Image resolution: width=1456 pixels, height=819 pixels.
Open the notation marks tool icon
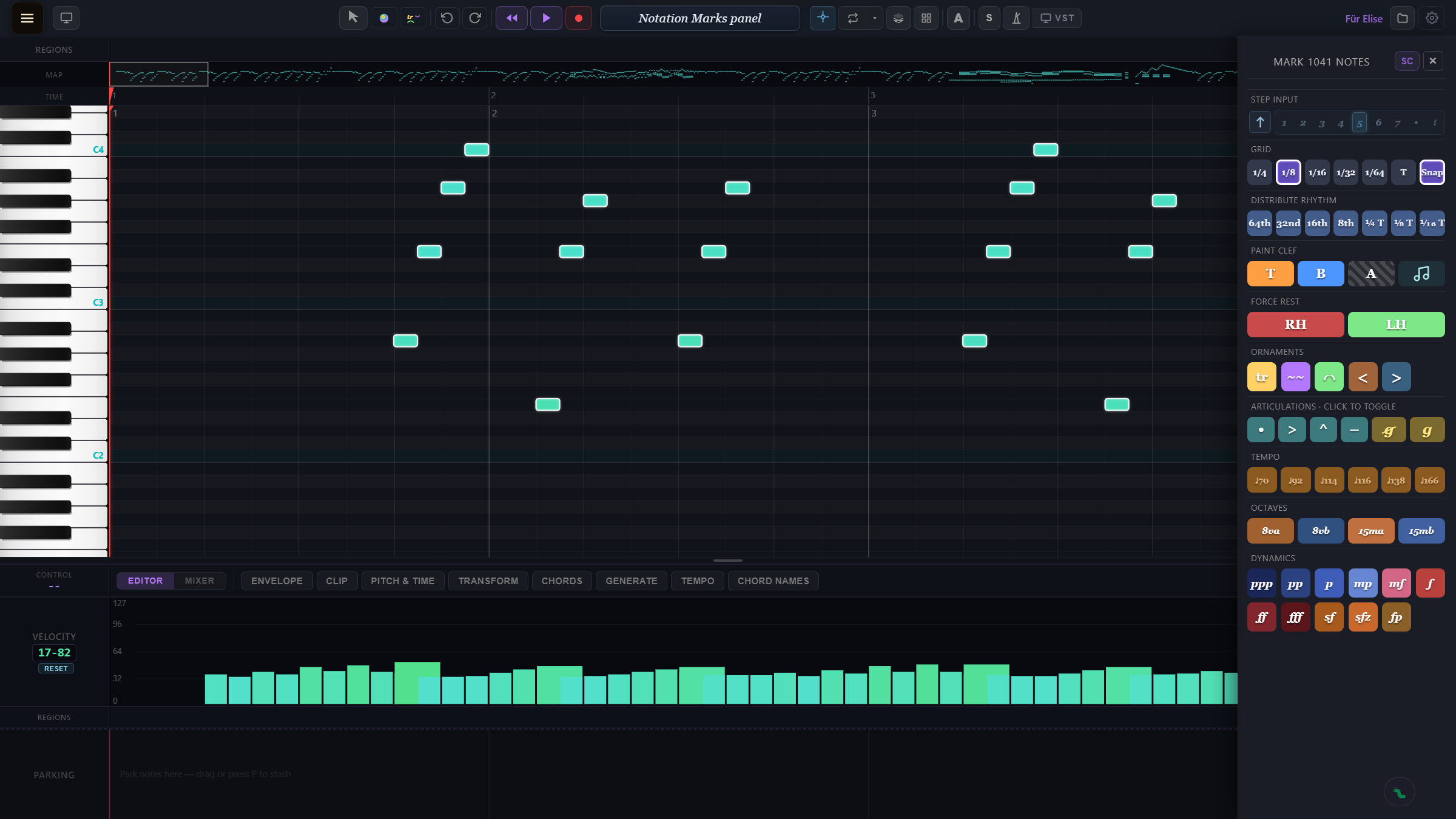point(413,18)
